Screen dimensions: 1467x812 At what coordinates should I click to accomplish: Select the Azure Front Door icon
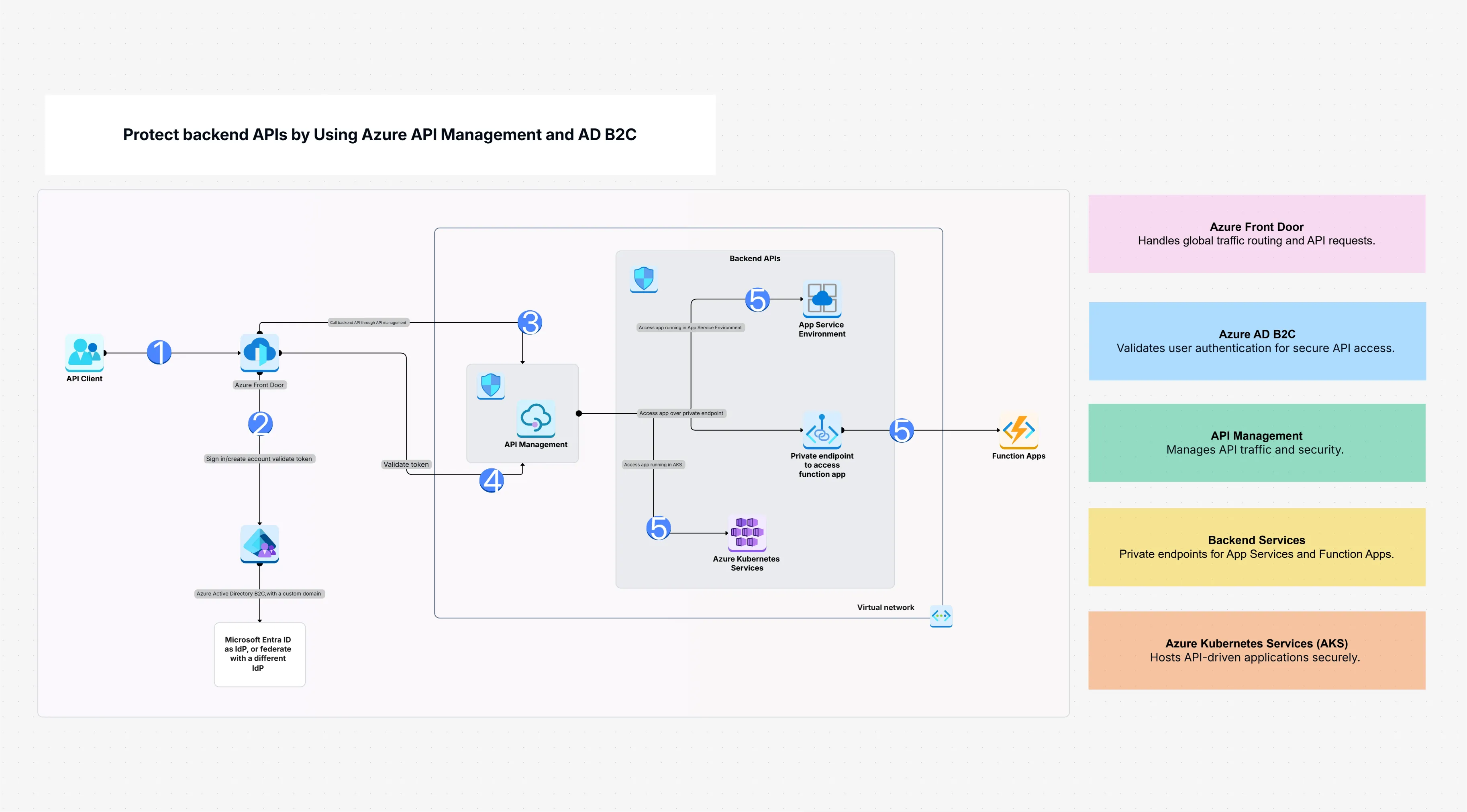(260, 353)
